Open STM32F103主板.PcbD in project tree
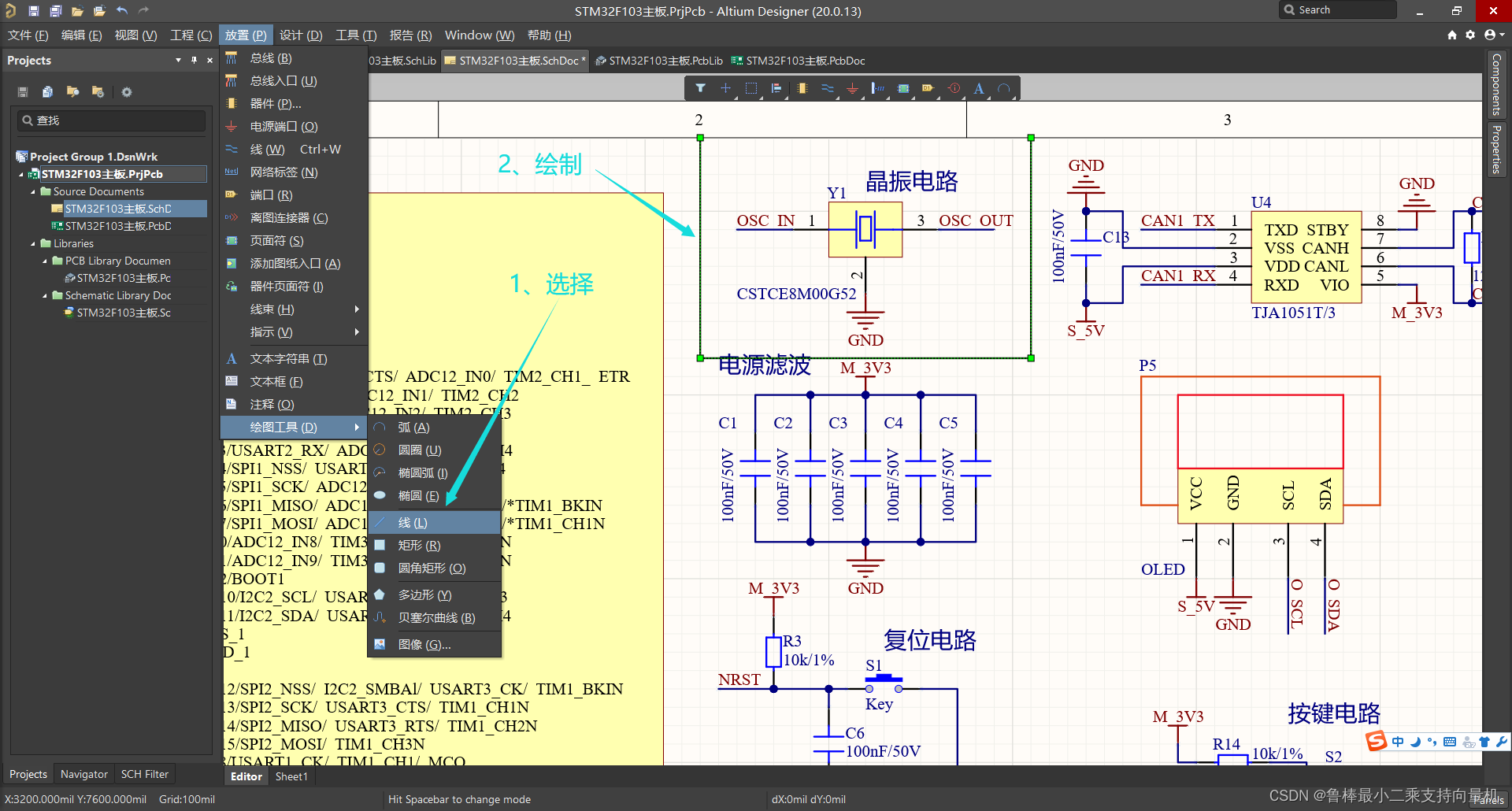This screenshot has width=1512, height=811. pos(117,227)
